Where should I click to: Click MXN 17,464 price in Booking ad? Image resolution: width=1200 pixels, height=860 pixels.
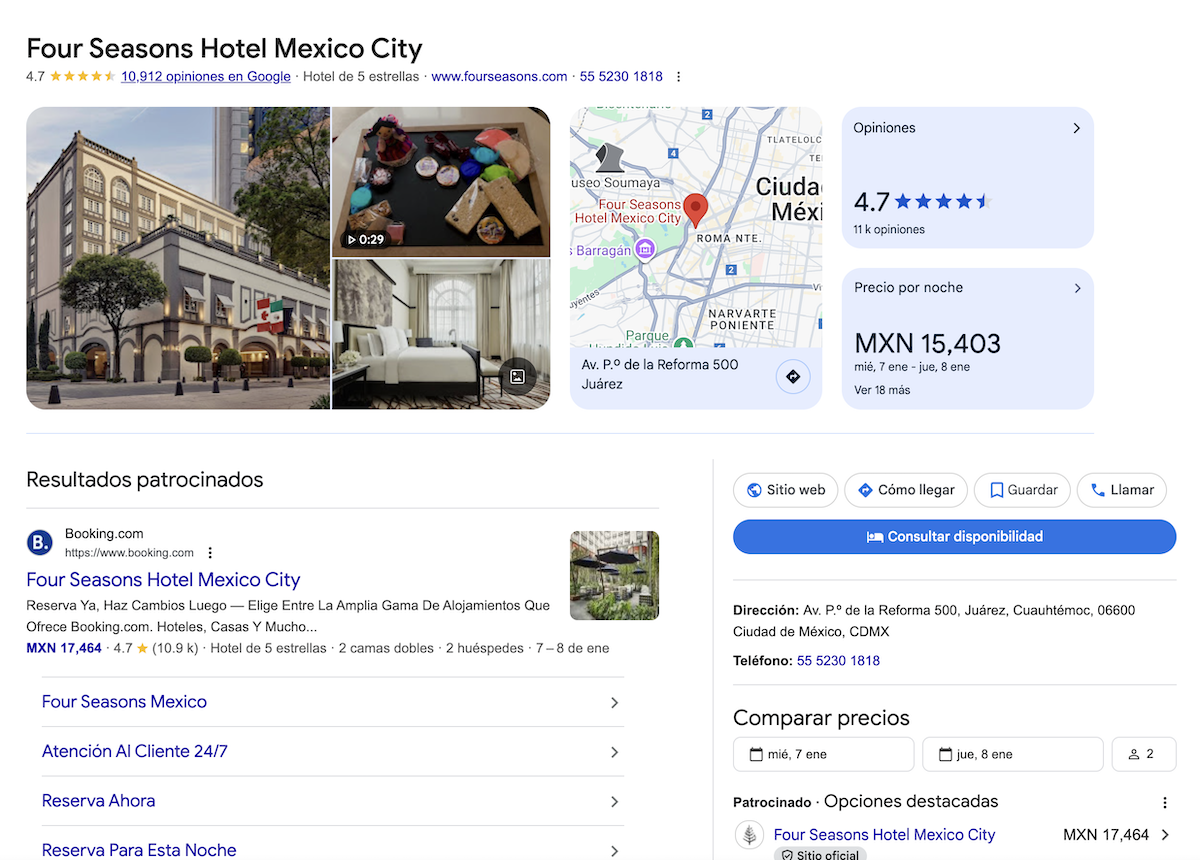(64, 648)
